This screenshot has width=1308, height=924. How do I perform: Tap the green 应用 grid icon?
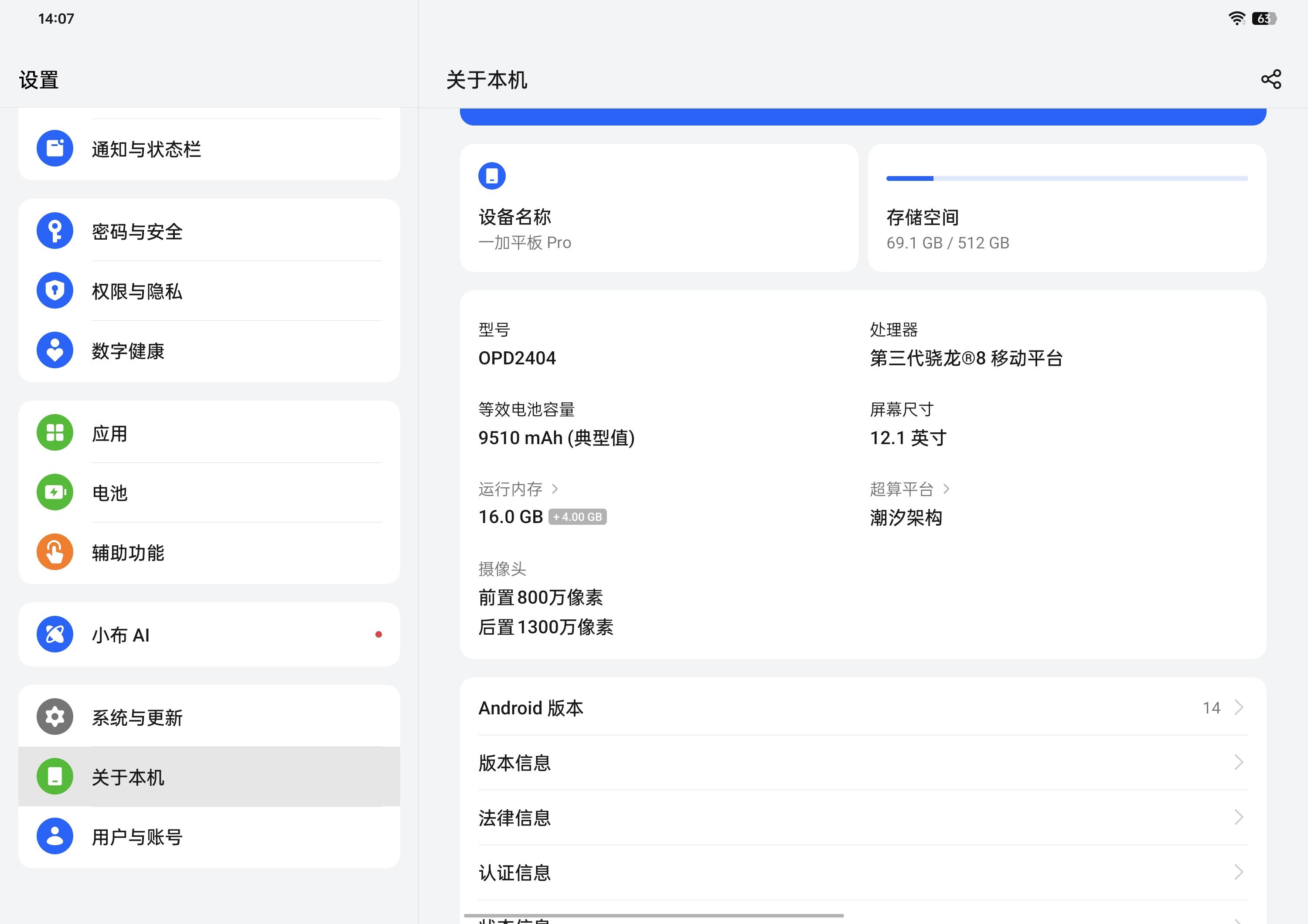[54, 433]
